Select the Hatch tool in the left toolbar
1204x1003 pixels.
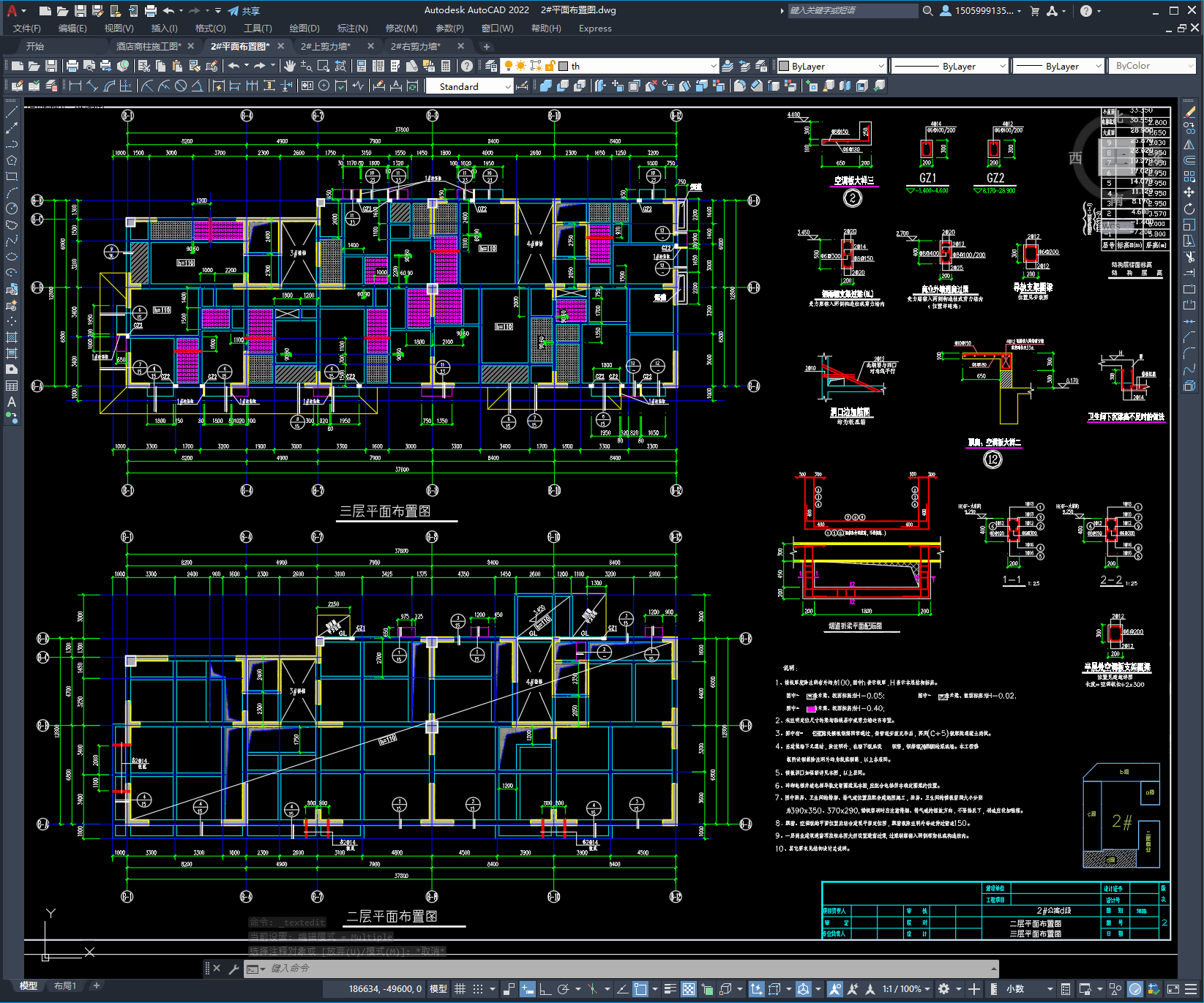(x=12, y=337)
